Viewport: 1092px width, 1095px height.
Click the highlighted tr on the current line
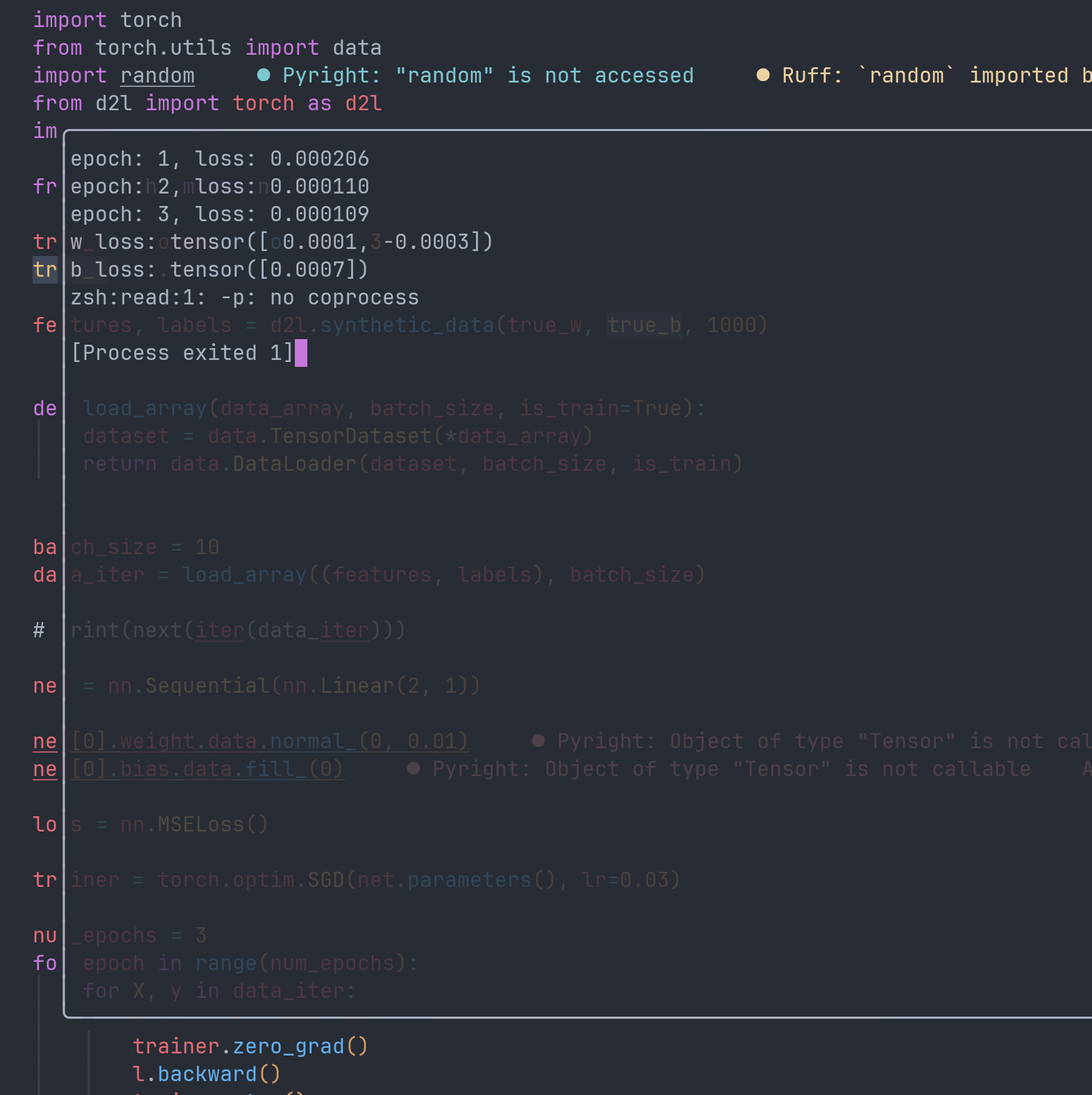pyautogui.click(x=45, y=270)
